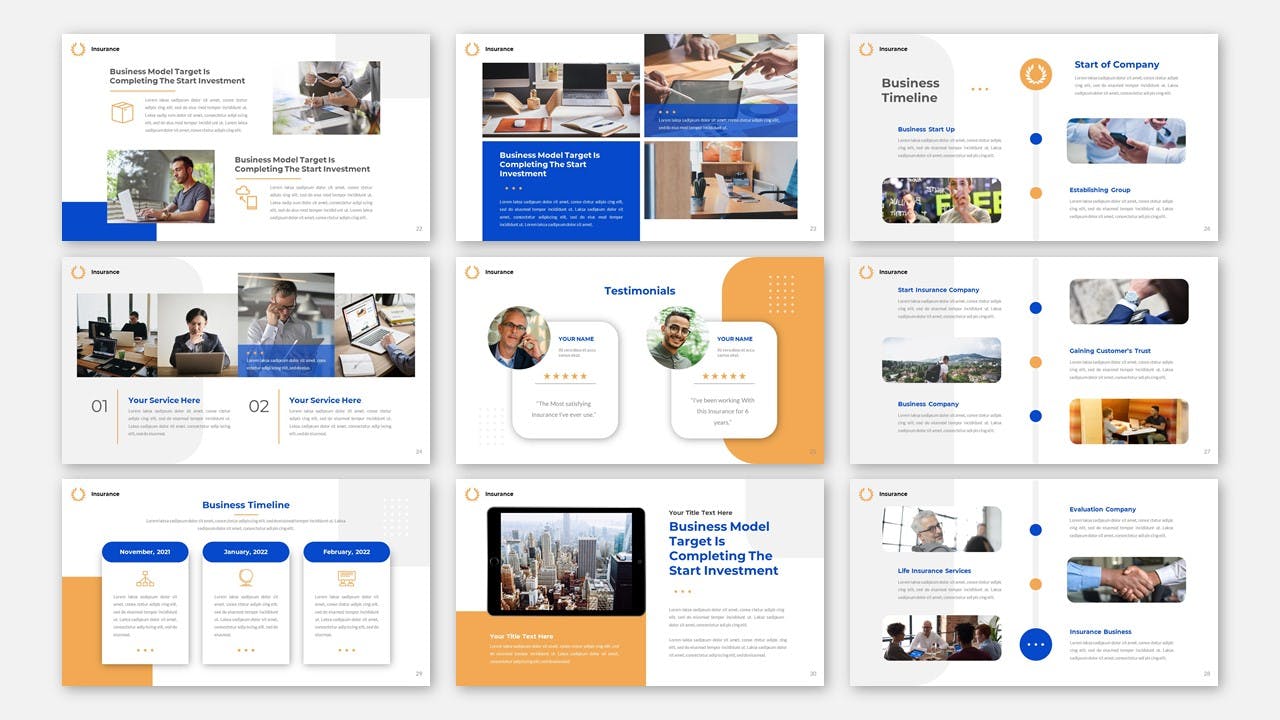Click the man with laptop photo
Screen dimensions: 1280x720
coord(160,186)
